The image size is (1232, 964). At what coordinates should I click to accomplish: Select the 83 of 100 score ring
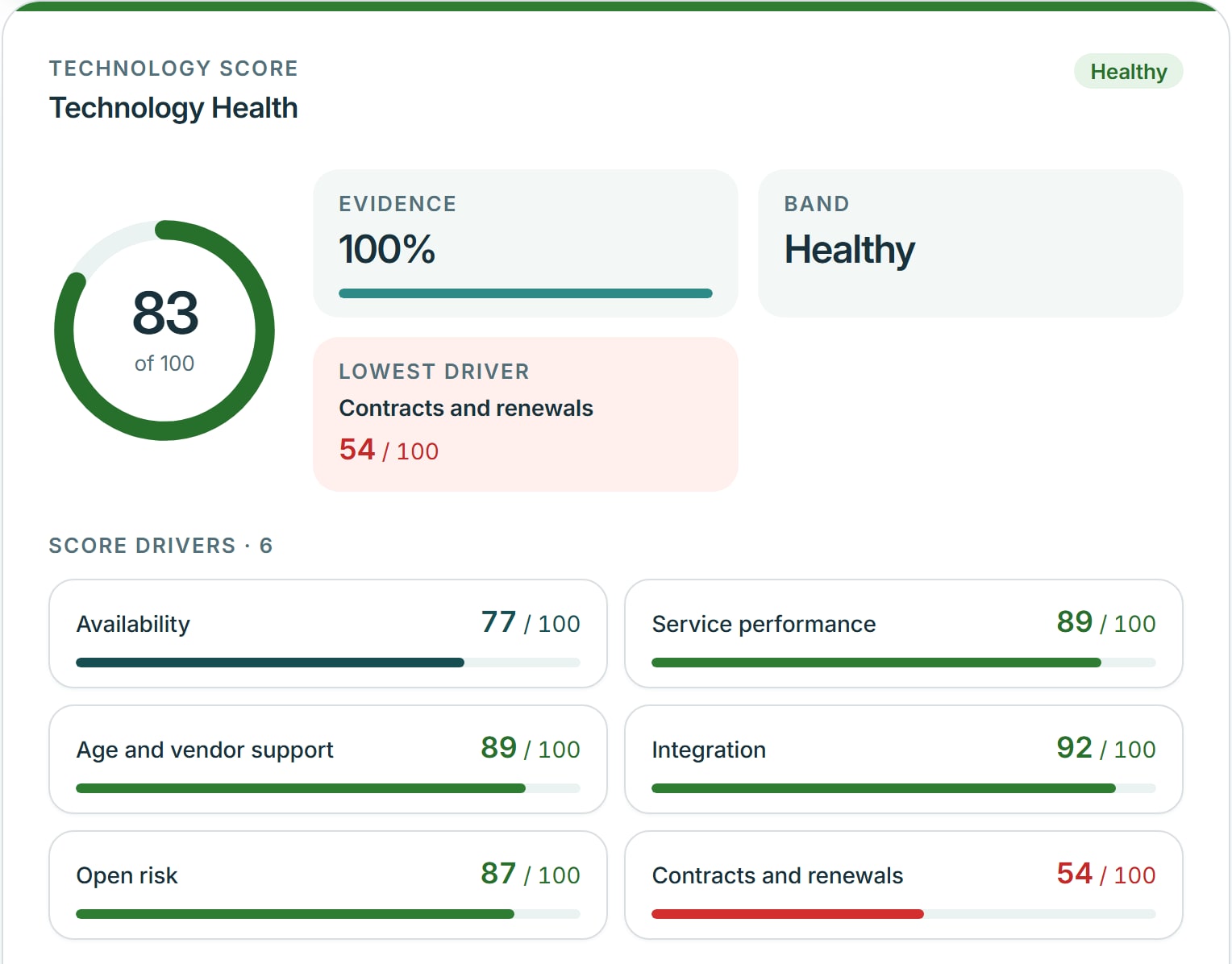[x=164, y=330]
